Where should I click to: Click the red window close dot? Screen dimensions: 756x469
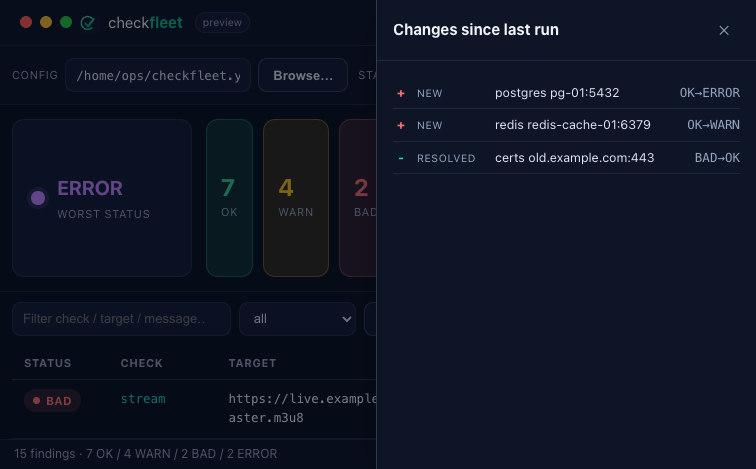click(x=26, y=22)
